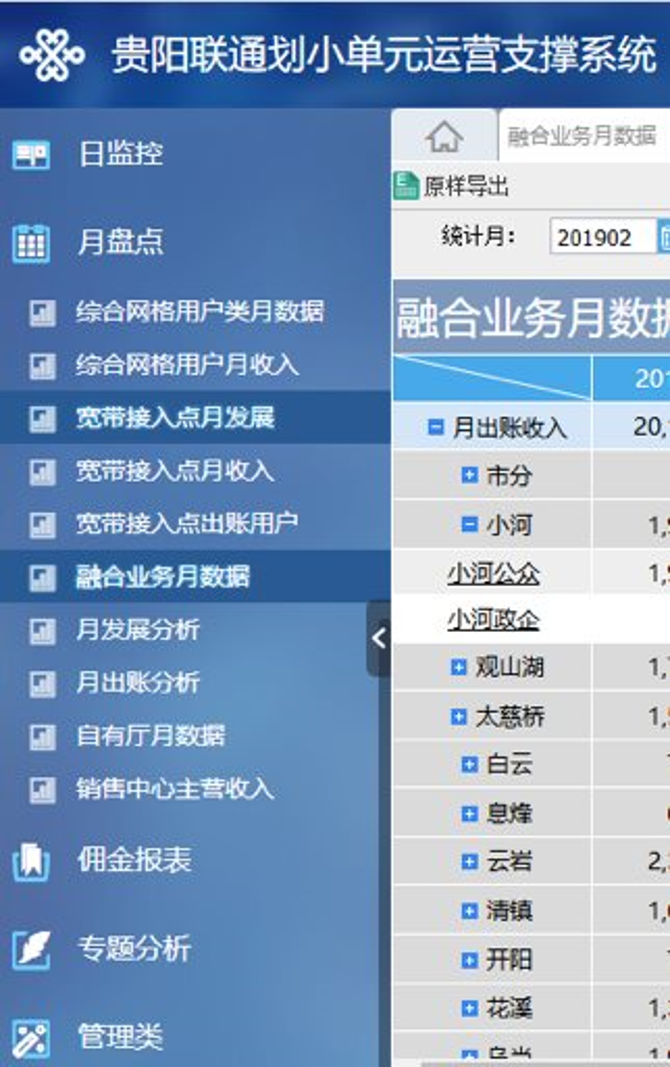Select 融合业务月数据 in sidebar

[163, 577]
